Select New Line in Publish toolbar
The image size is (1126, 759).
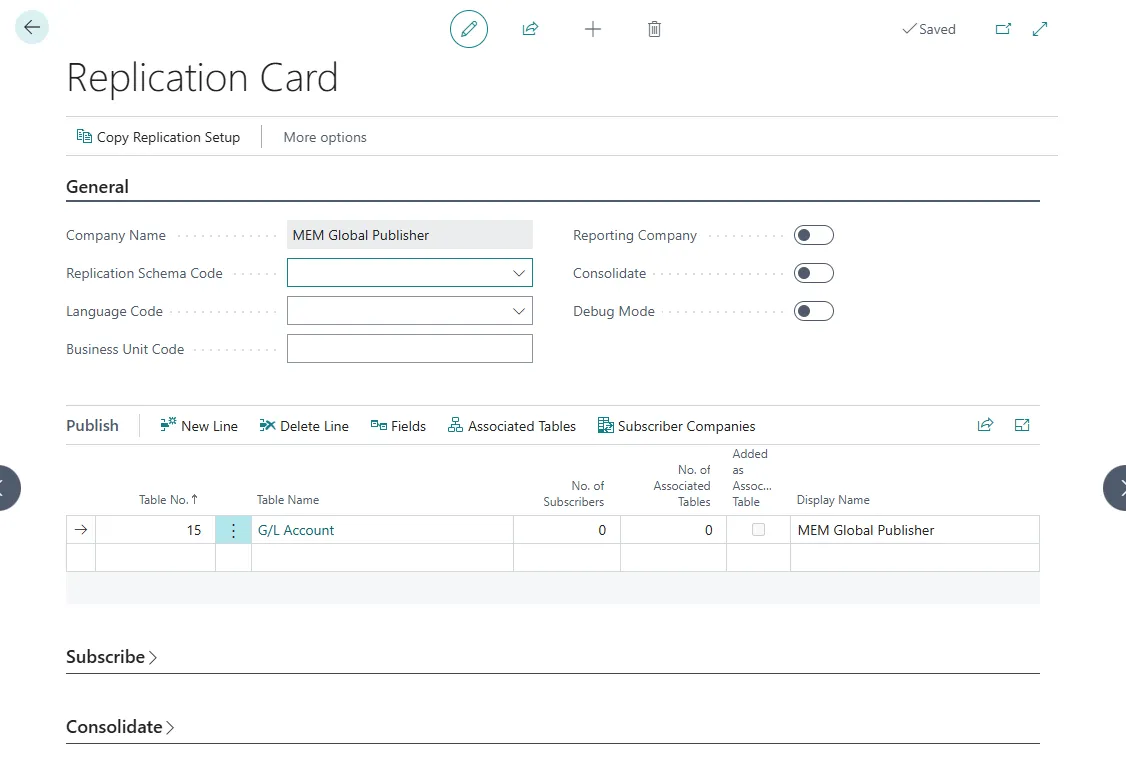click(198, 425)
